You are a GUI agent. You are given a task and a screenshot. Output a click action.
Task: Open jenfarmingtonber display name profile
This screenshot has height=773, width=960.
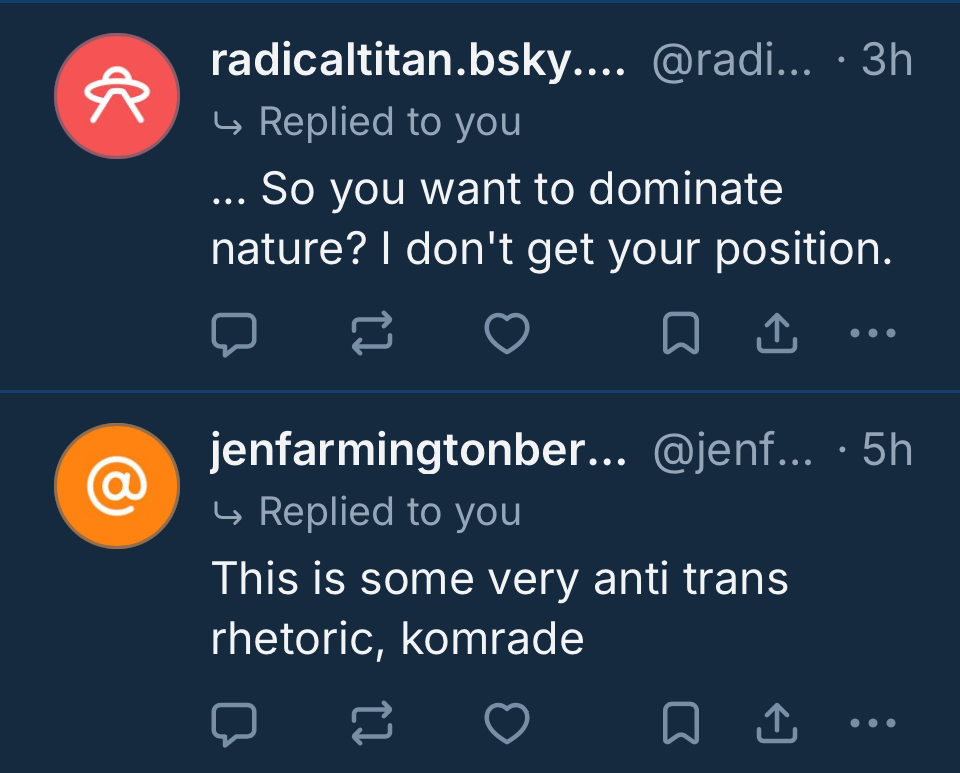(x=418, y=451)
